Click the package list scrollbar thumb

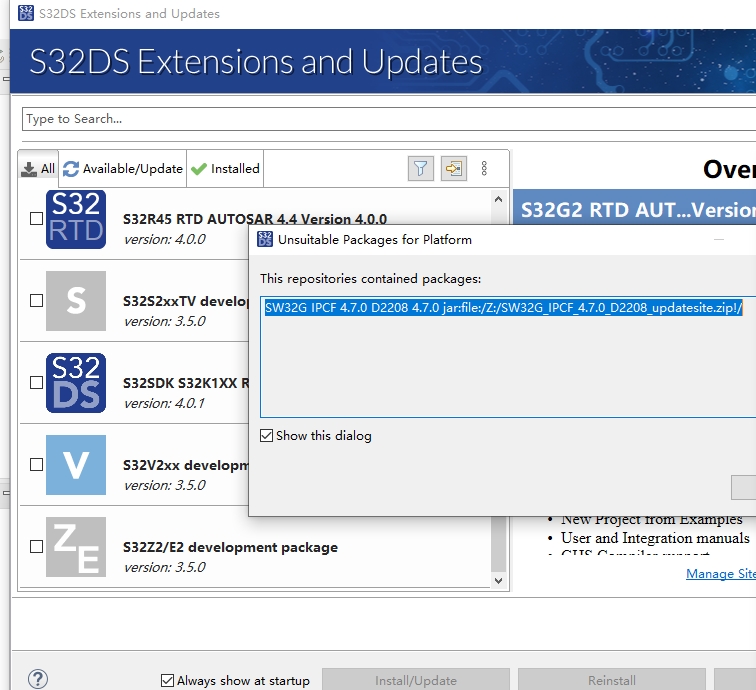pos(499,543)
